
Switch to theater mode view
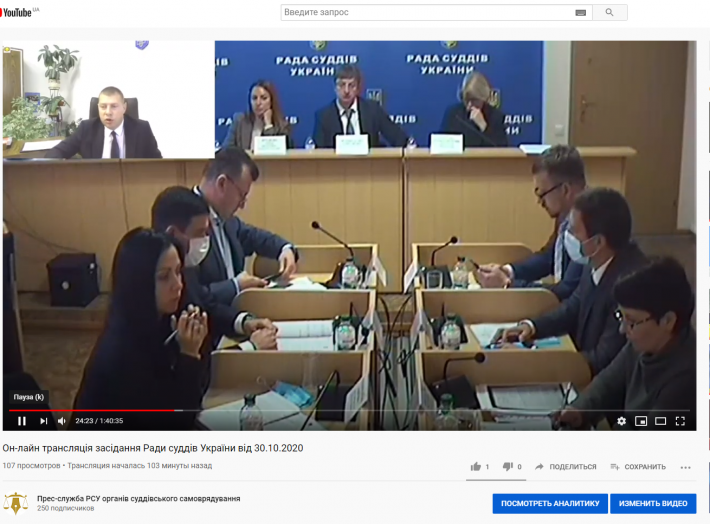[x=660, y=421]
